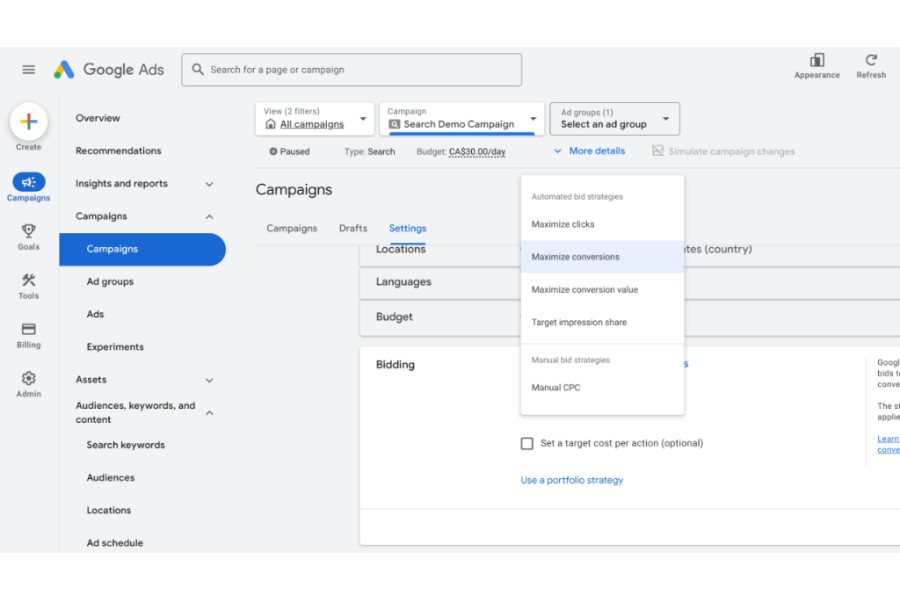This screenshot has height=600, width=900.
Task: Select Maximize clicks bid strategy
Action: [602, 224]
